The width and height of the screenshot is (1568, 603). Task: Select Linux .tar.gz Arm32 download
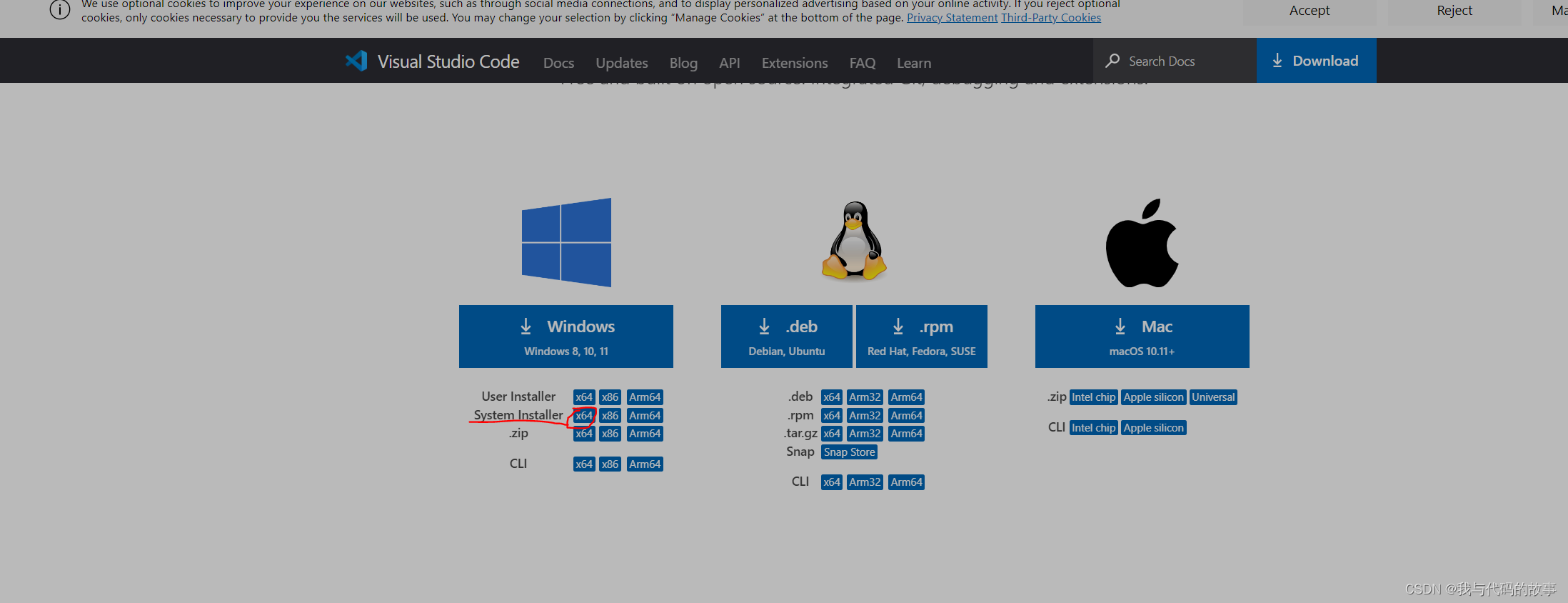[865, 434]
